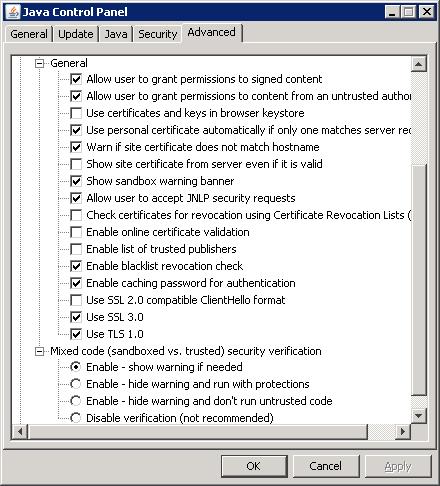Click the 'General' tree node label
Viewport: 440px width, 486px height.
(69, 63)
